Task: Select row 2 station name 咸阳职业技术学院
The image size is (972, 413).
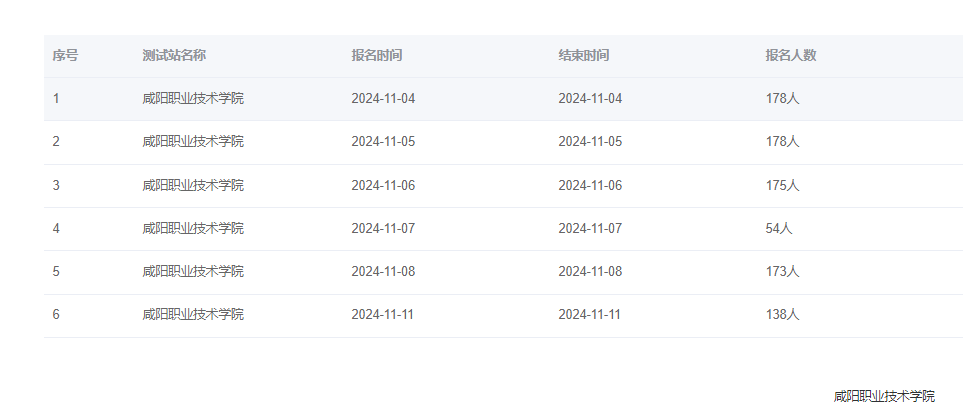Action: 193,142
